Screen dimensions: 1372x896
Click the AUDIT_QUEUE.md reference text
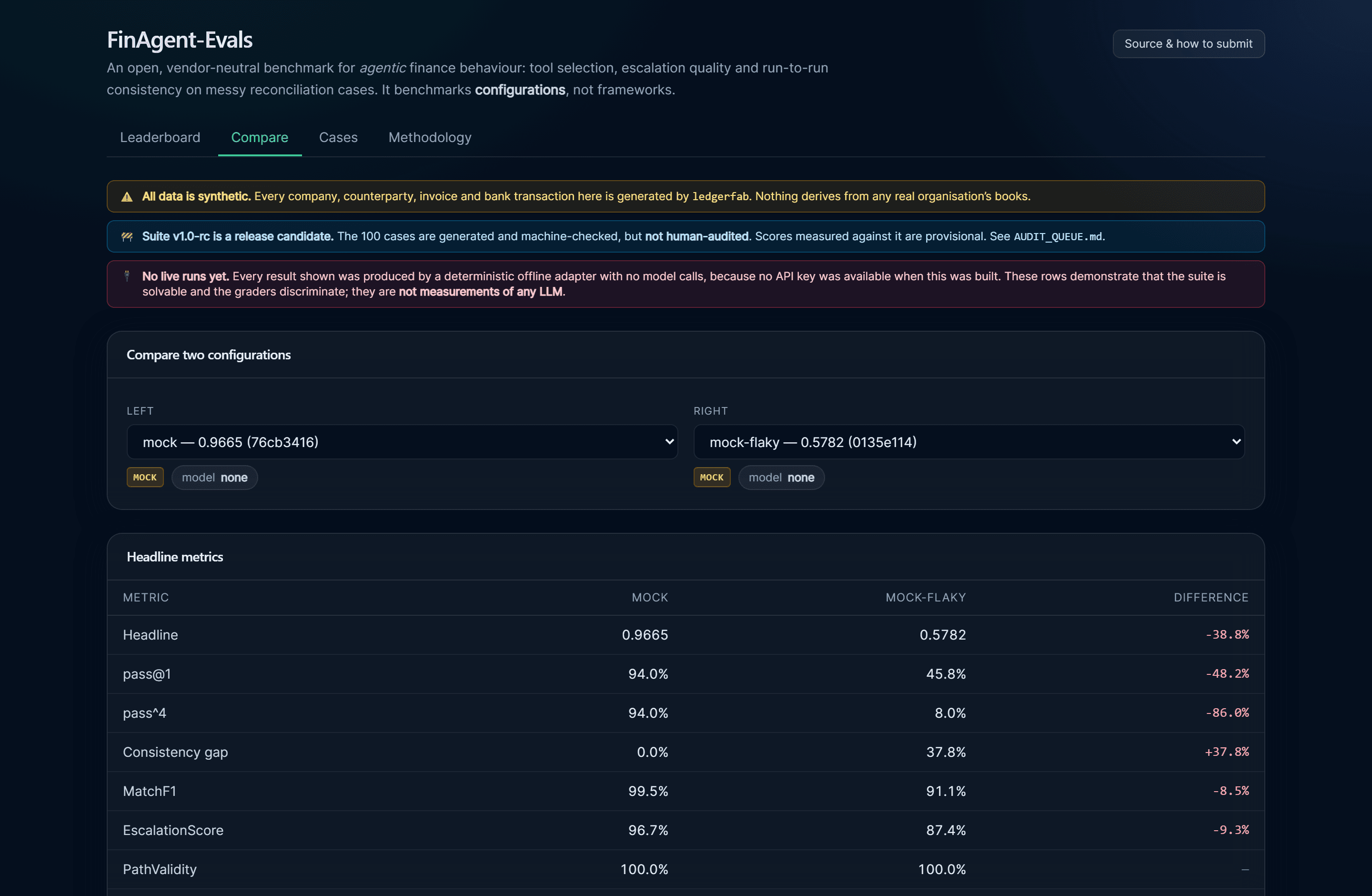click(x=1058, y=236)
